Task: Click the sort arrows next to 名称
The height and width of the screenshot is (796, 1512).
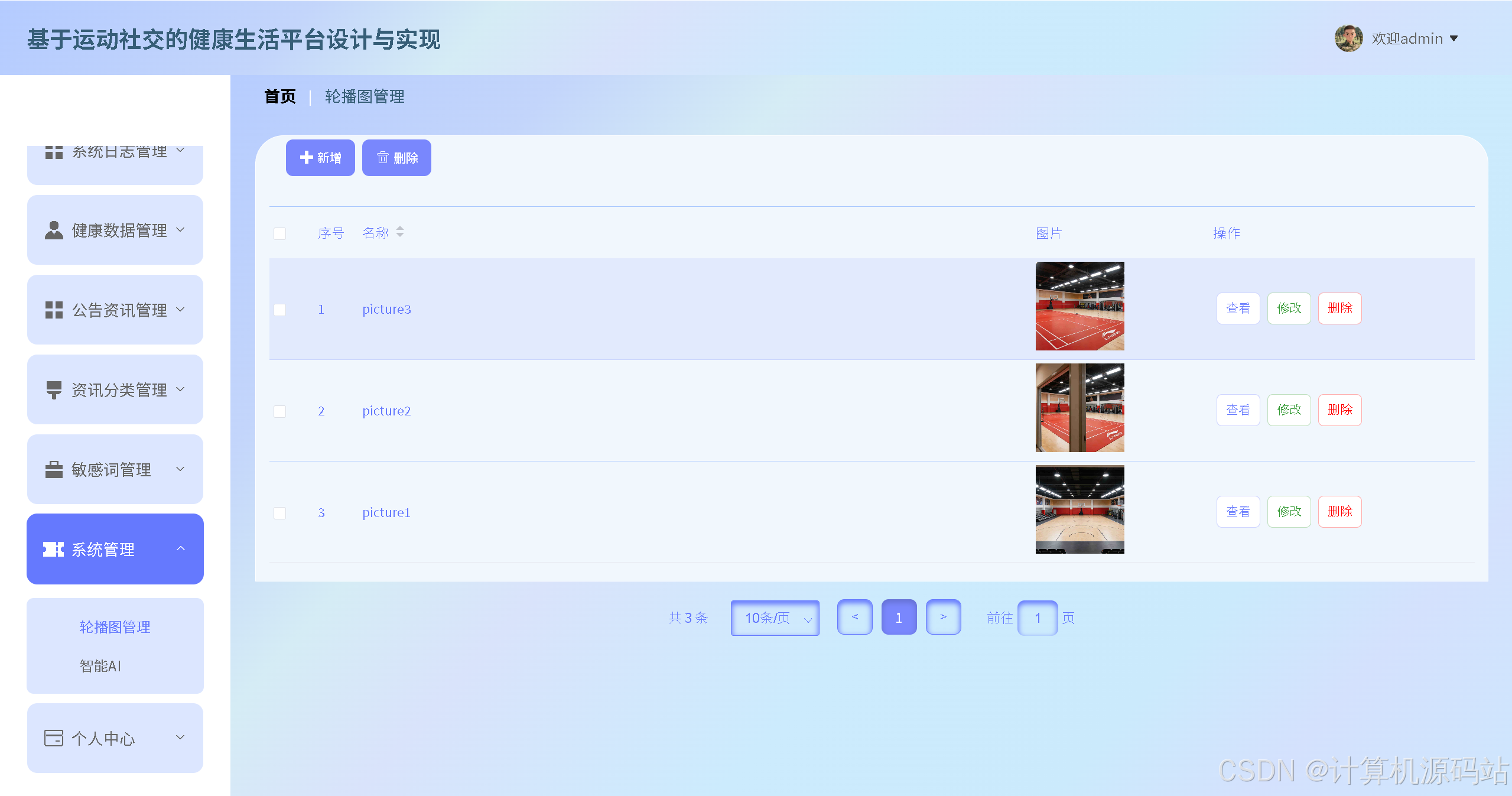Action: pos(400,232)
